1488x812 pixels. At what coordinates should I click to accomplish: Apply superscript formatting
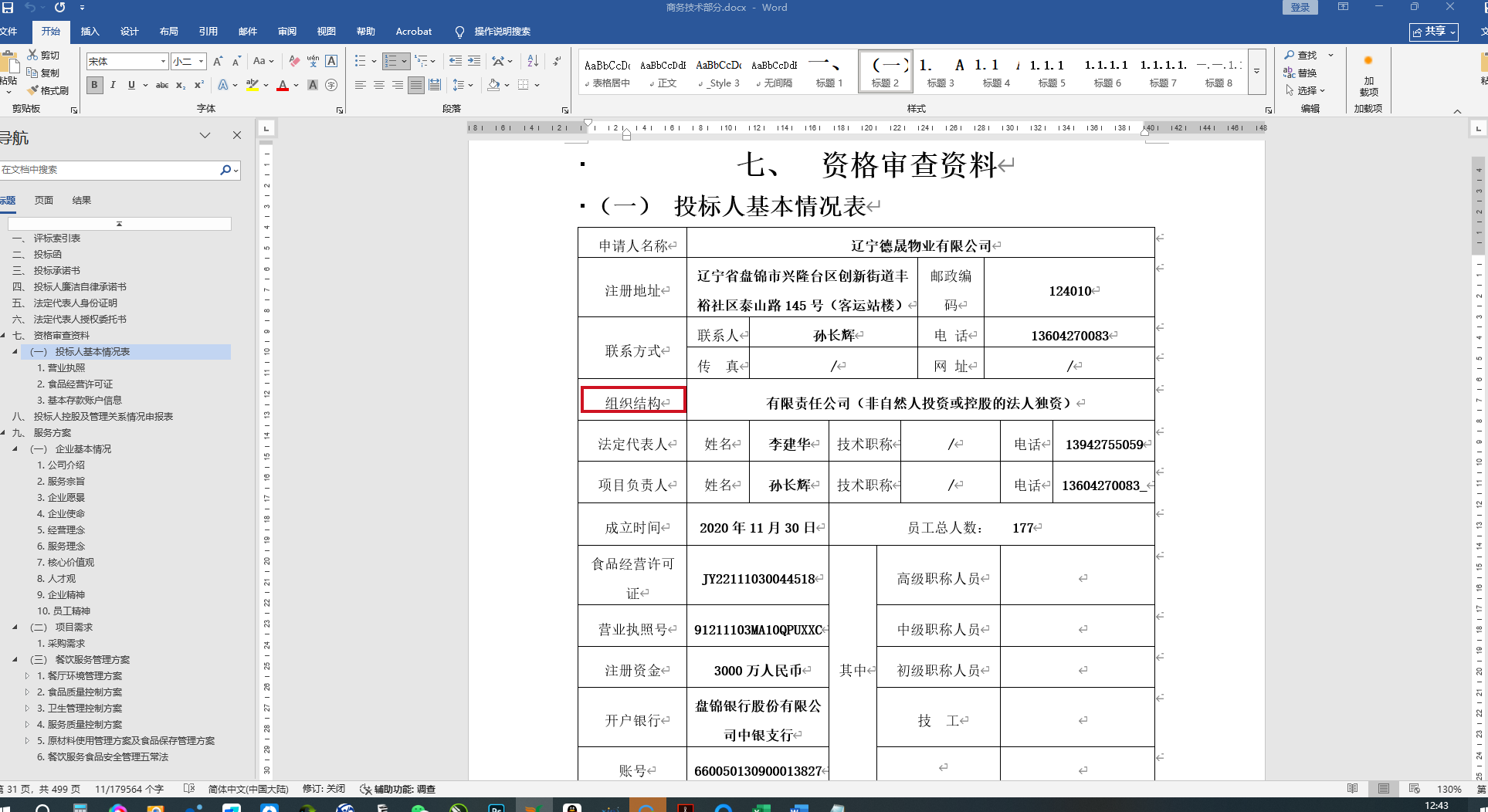pyautogui.click(x=199, y=85)
